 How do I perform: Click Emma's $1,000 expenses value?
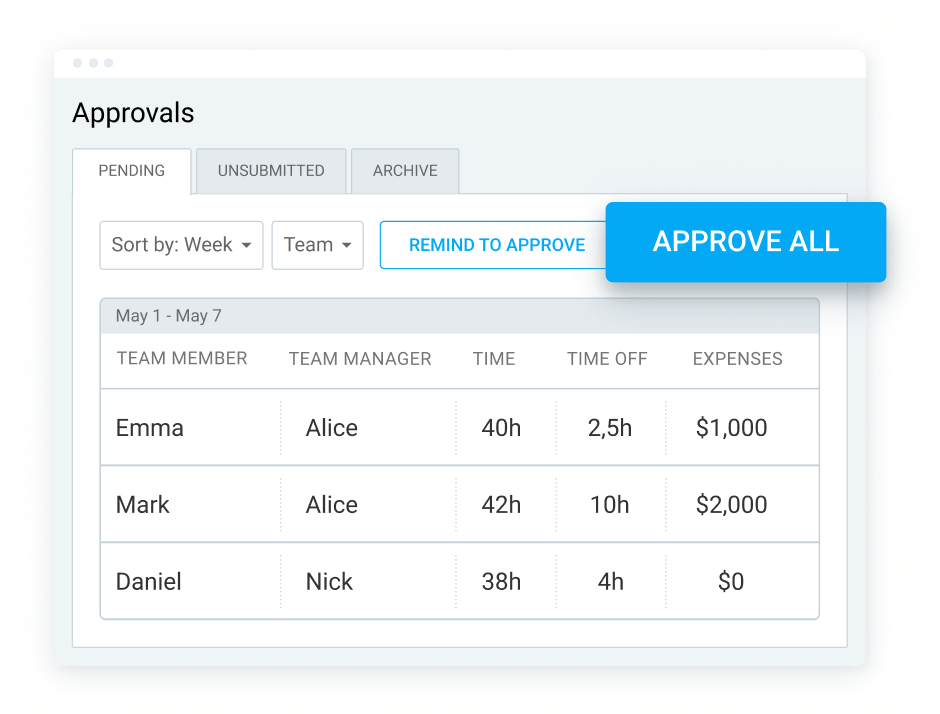[x=731, y=427]
